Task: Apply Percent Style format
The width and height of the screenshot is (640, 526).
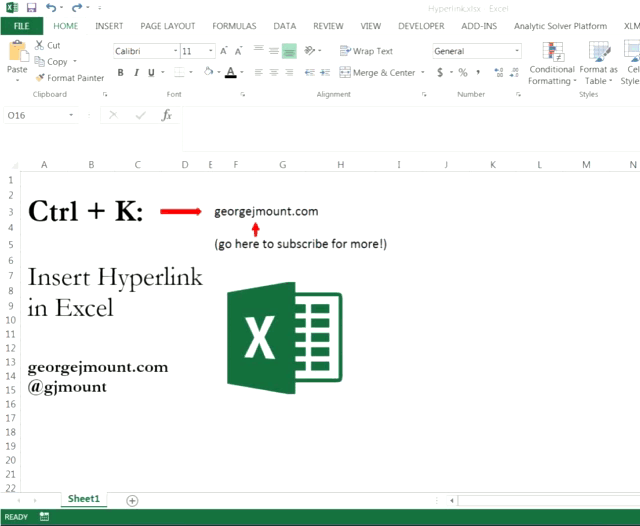Action: (x=462, y=73)
